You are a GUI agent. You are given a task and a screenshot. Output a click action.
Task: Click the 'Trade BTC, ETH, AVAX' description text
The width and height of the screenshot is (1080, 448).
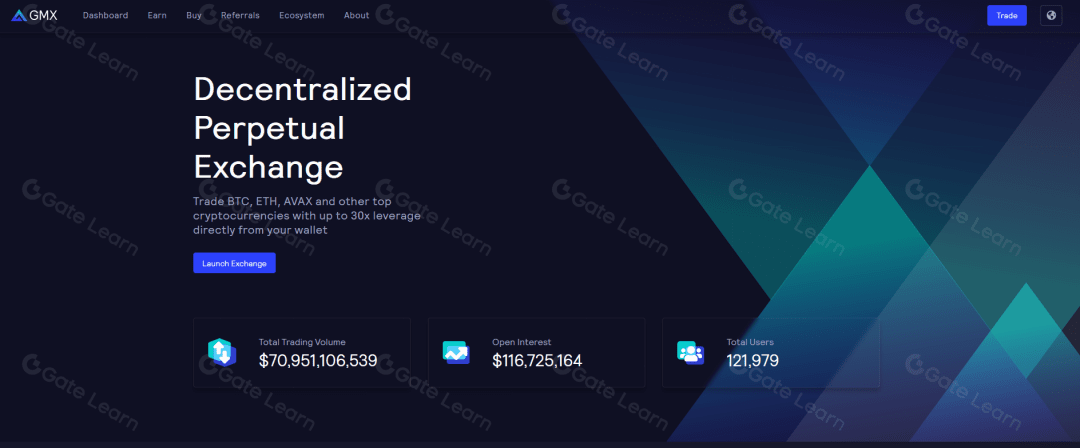click(x=307, y=216)
